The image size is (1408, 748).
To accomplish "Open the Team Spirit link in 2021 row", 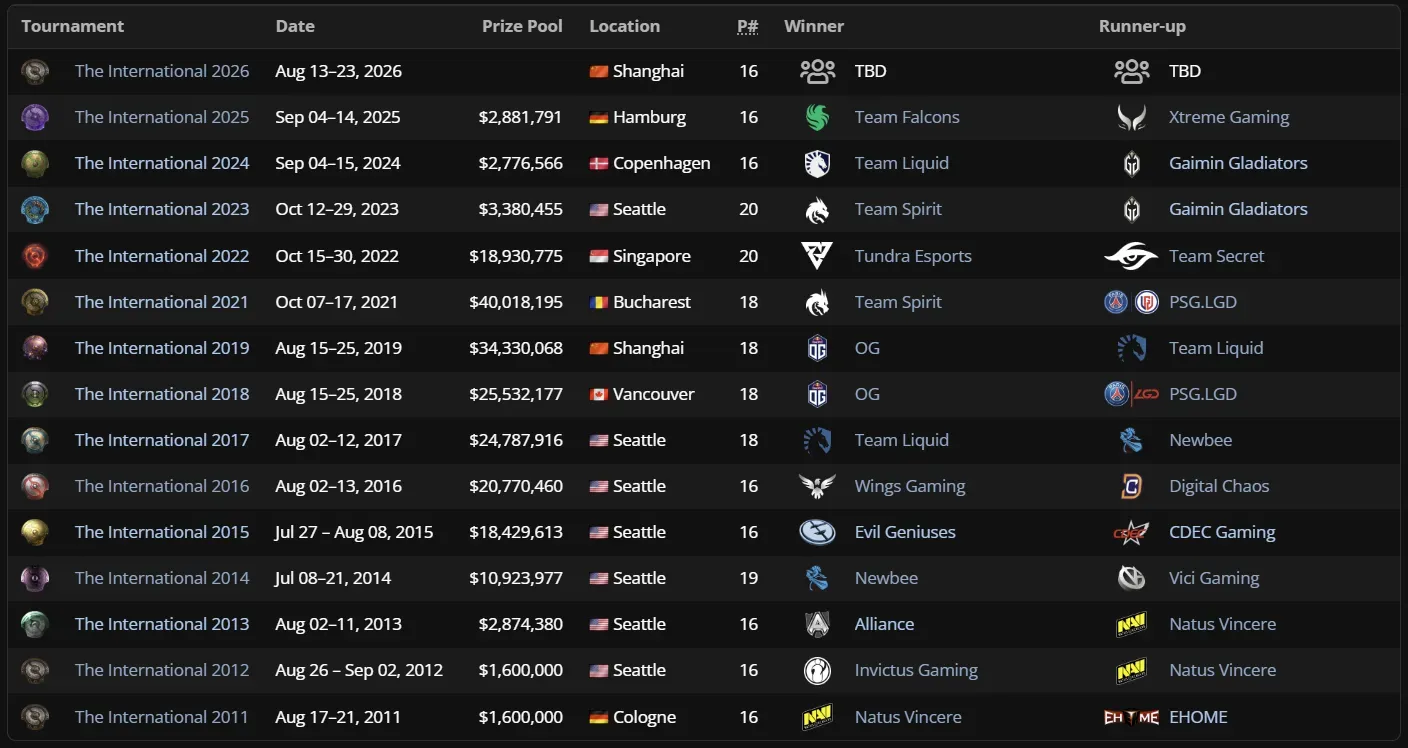I will click(x=898, y=302).
